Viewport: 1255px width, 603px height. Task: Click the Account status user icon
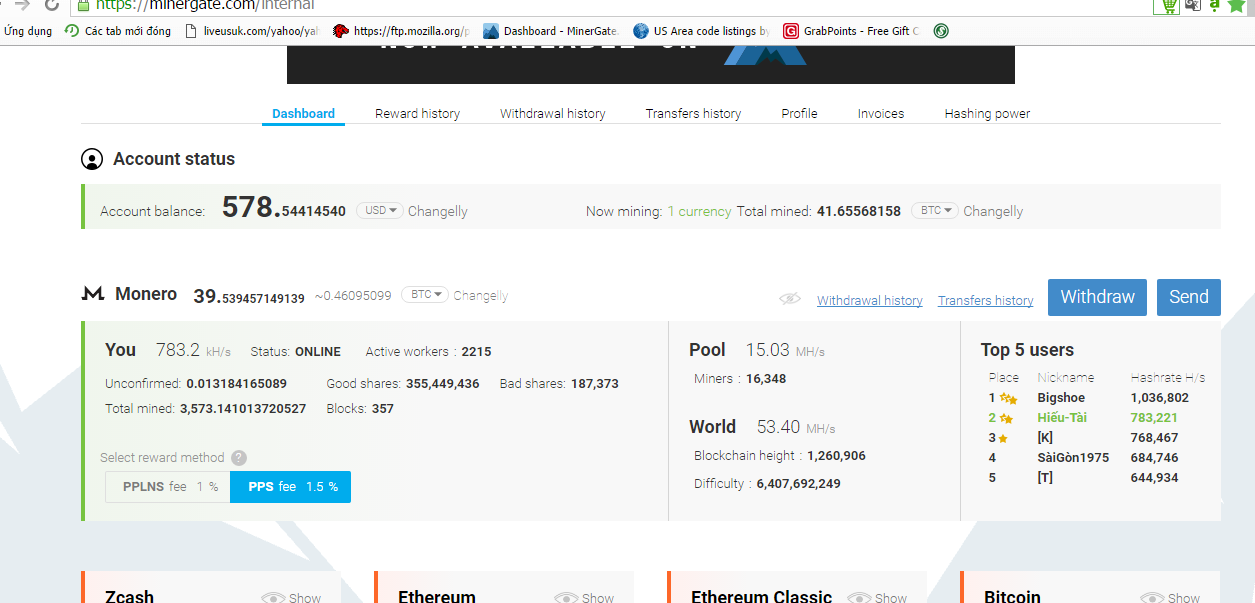click(92, 159)
